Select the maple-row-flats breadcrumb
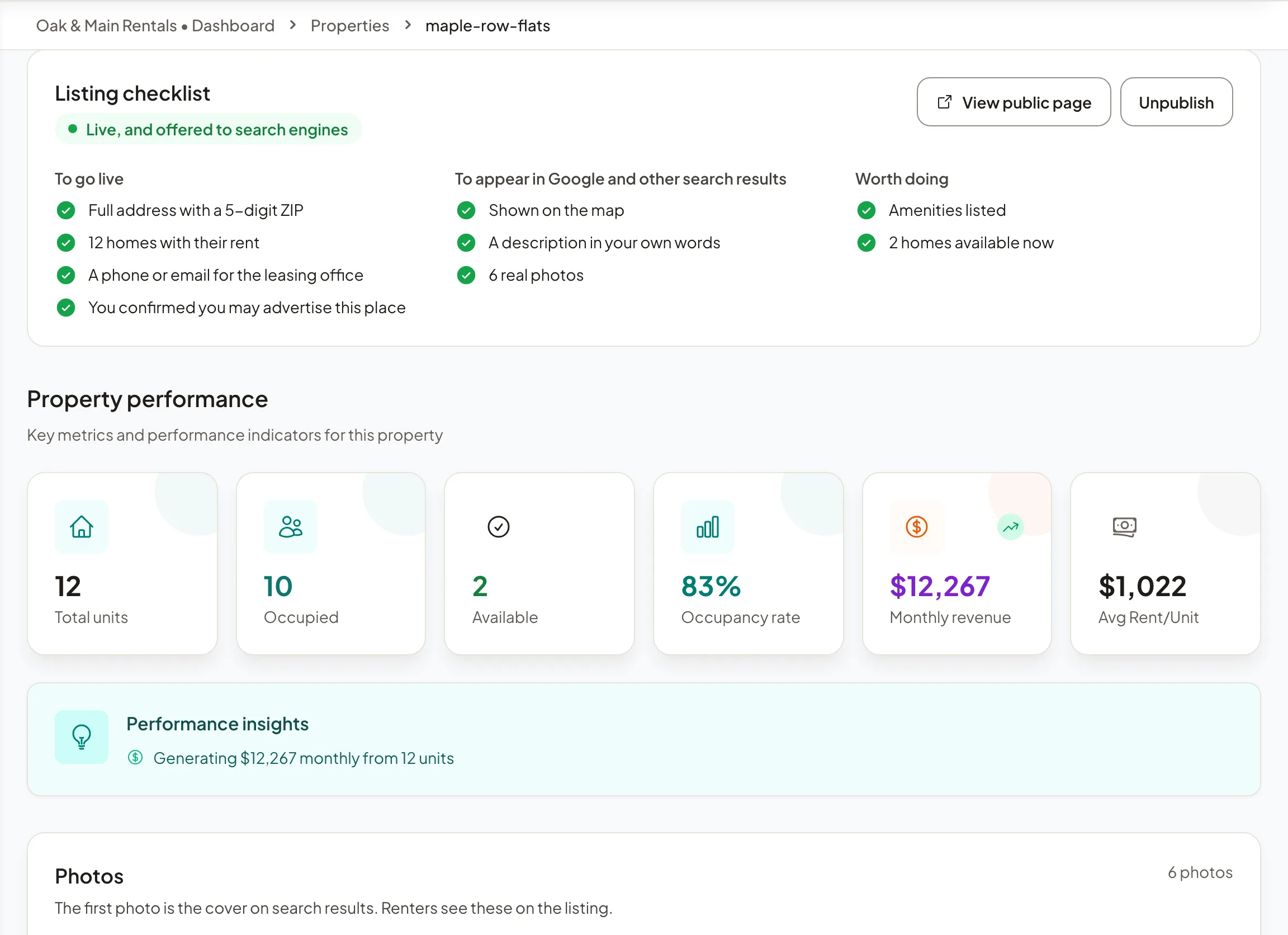Viewport: 1288px width, 935px height. tap(487, 26)
